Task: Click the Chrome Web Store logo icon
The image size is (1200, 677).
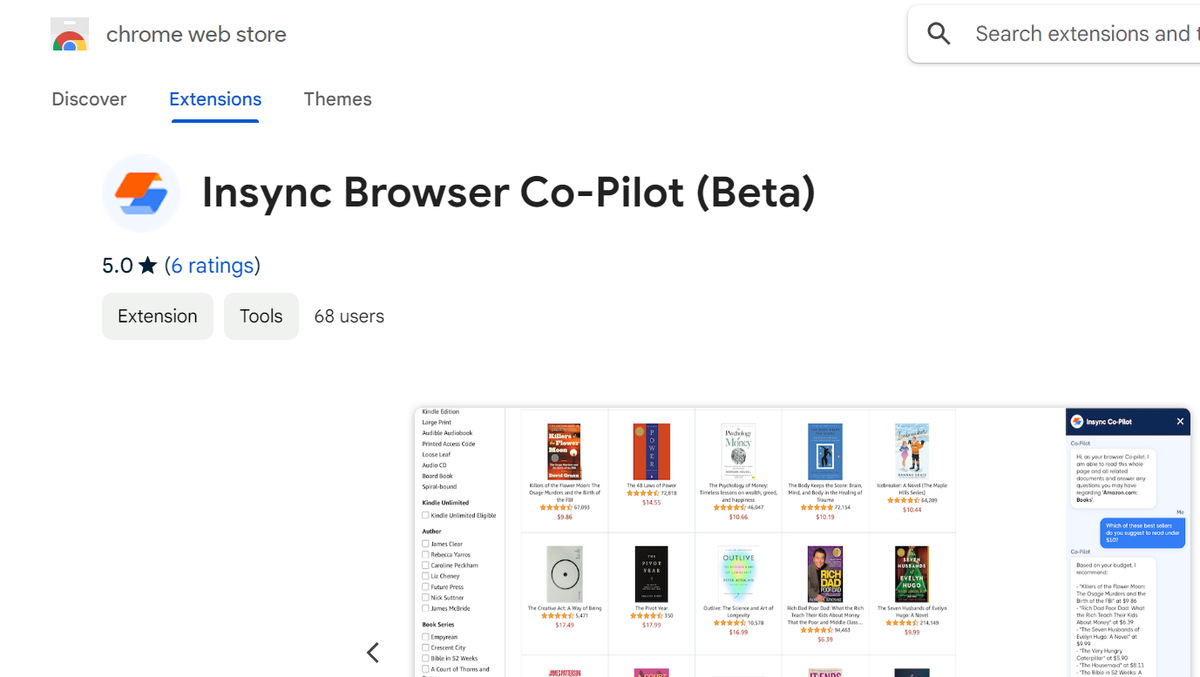Action: click(69, 33)
